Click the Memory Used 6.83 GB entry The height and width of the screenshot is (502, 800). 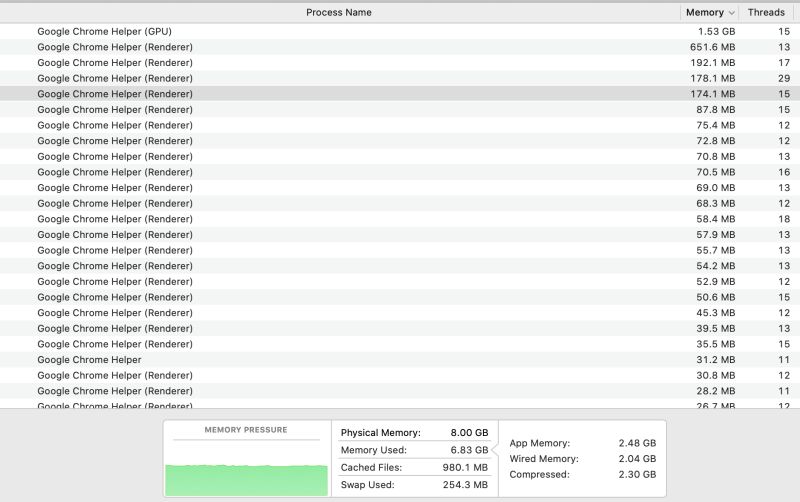(414, 450)
